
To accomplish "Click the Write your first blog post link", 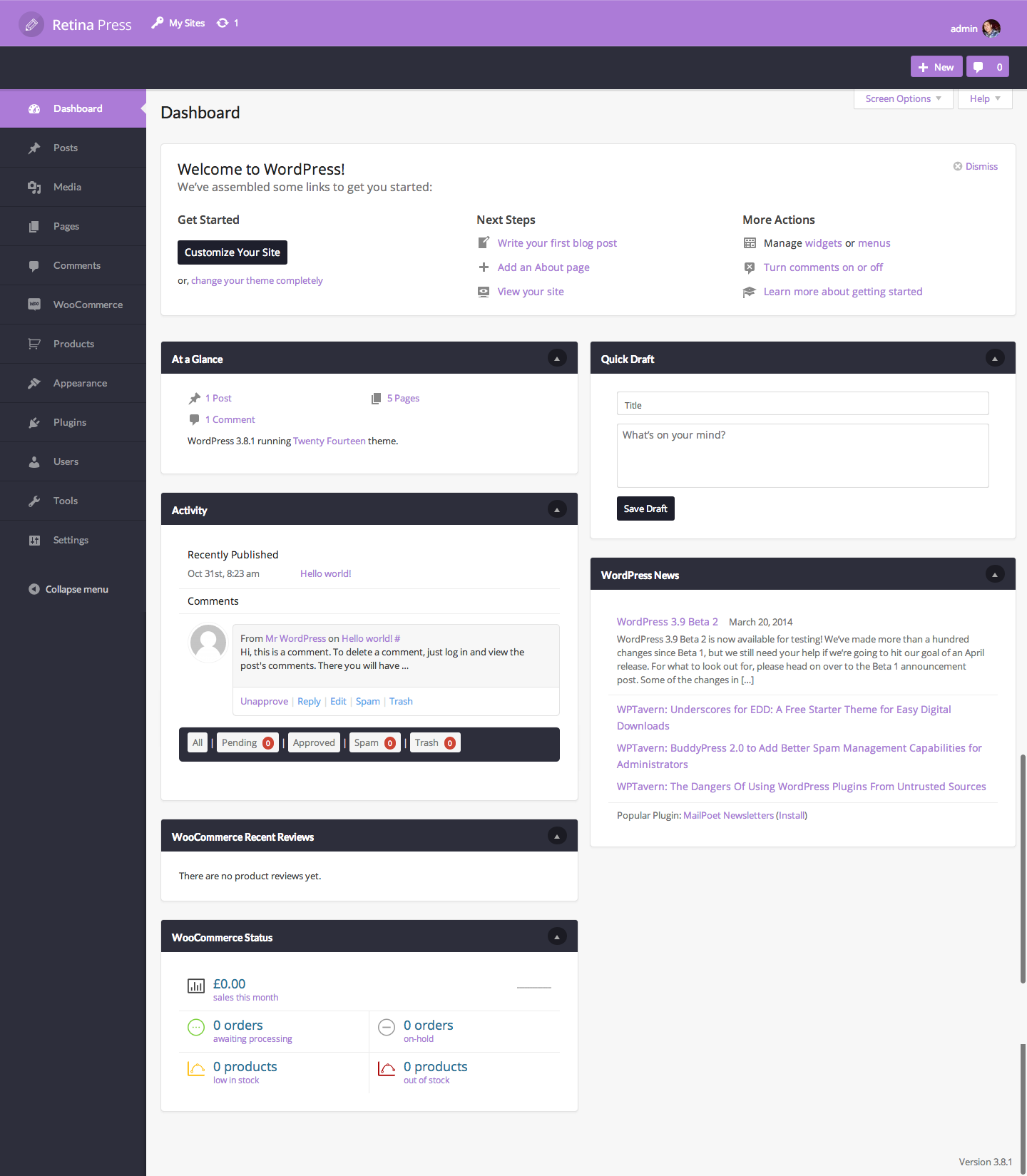I will 557,243.
